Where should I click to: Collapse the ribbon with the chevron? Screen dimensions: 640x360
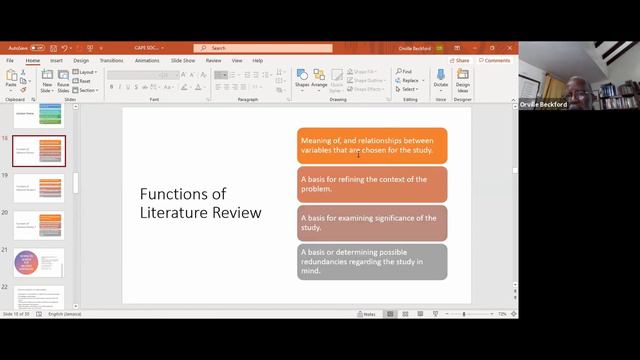click(513, 100)
